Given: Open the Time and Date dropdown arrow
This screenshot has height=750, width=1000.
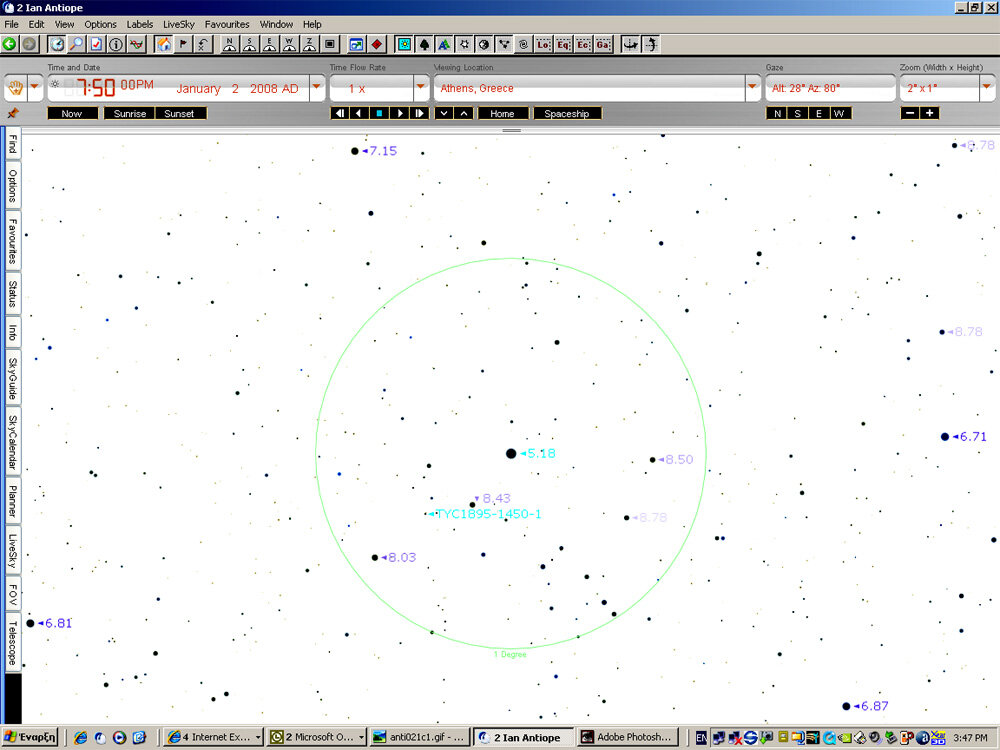Looking at the screenshot, I should [317, 88].
